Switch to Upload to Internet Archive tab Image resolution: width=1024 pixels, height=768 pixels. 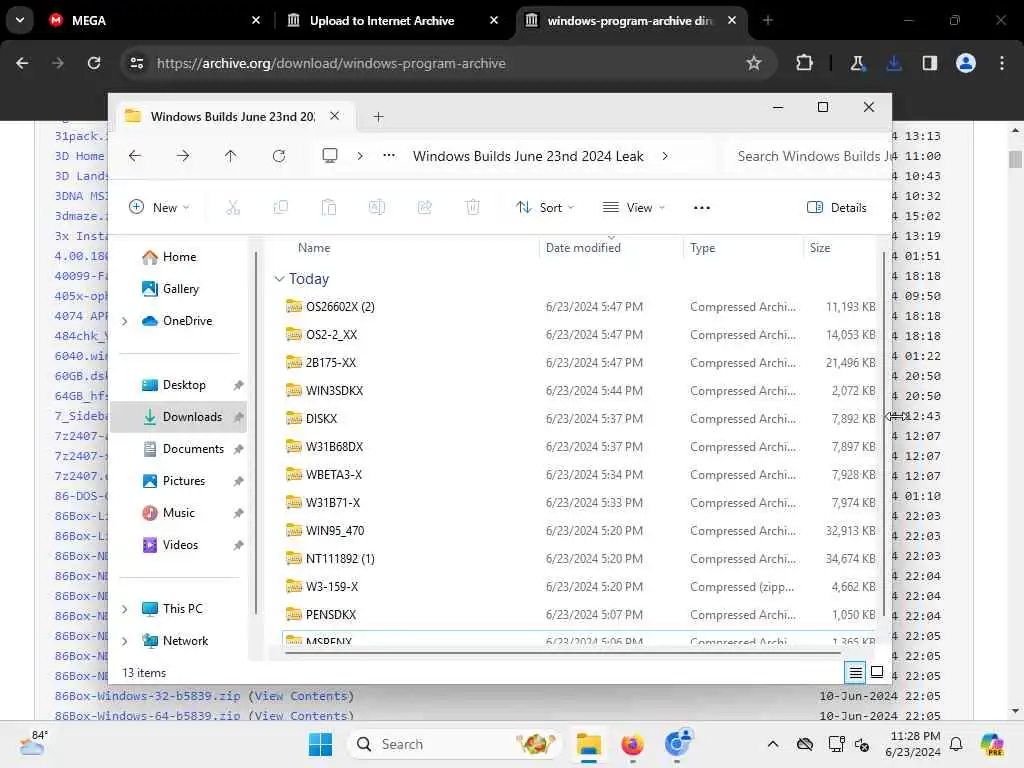click(x=392, y=20)
